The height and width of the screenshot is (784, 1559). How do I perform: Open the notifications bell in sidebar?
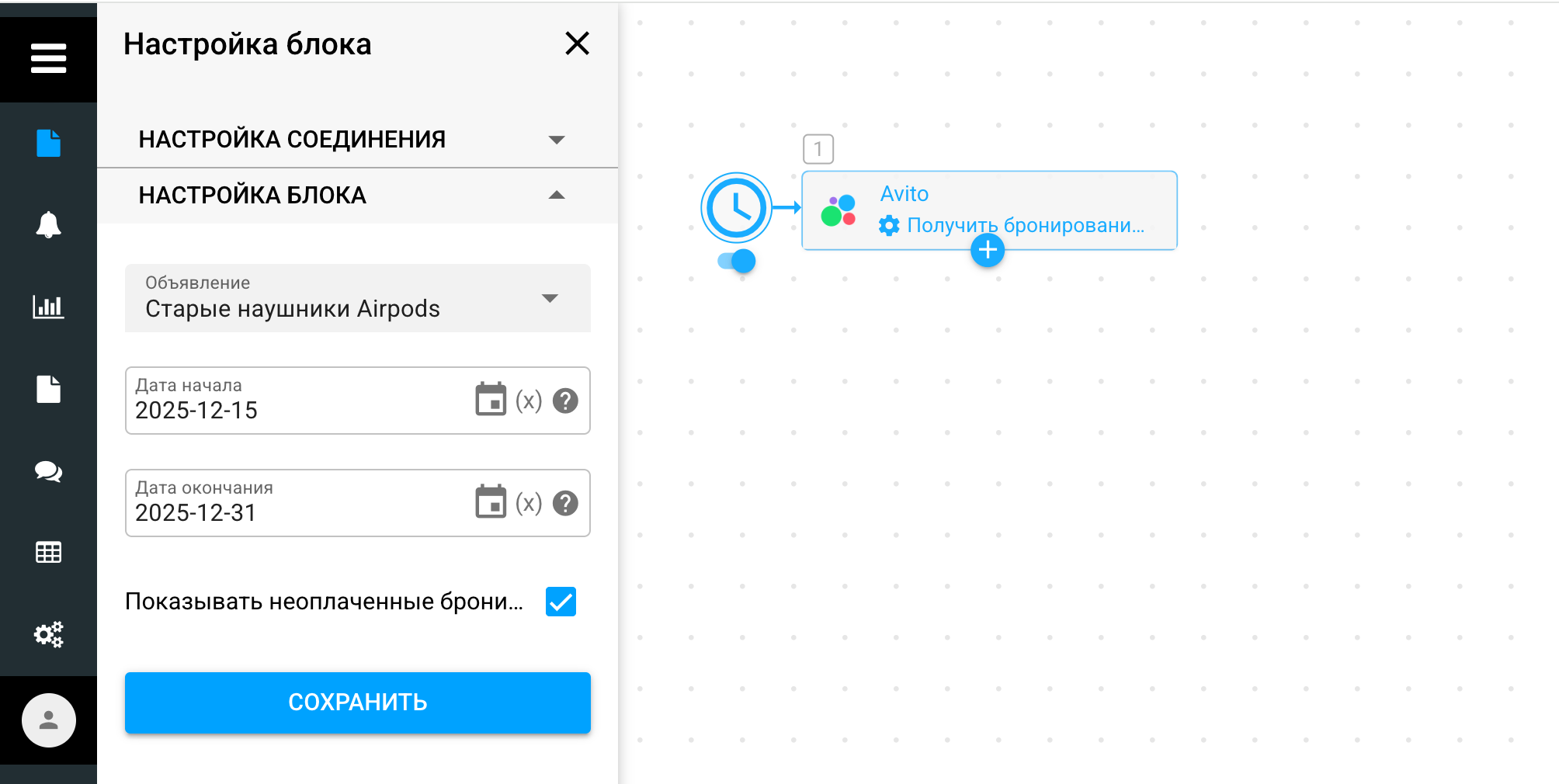coord(48,225)
